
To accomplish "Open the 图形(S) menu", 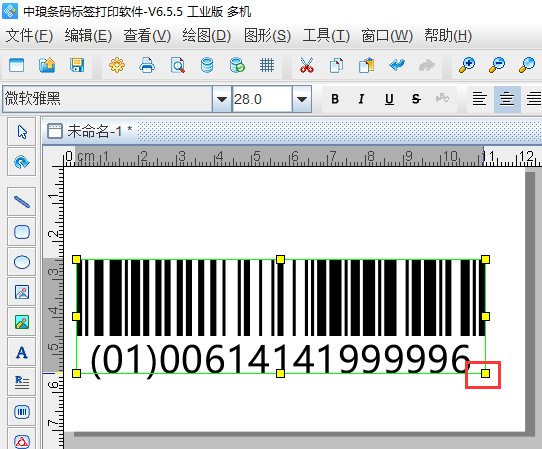I will click(x=267, y=36).
